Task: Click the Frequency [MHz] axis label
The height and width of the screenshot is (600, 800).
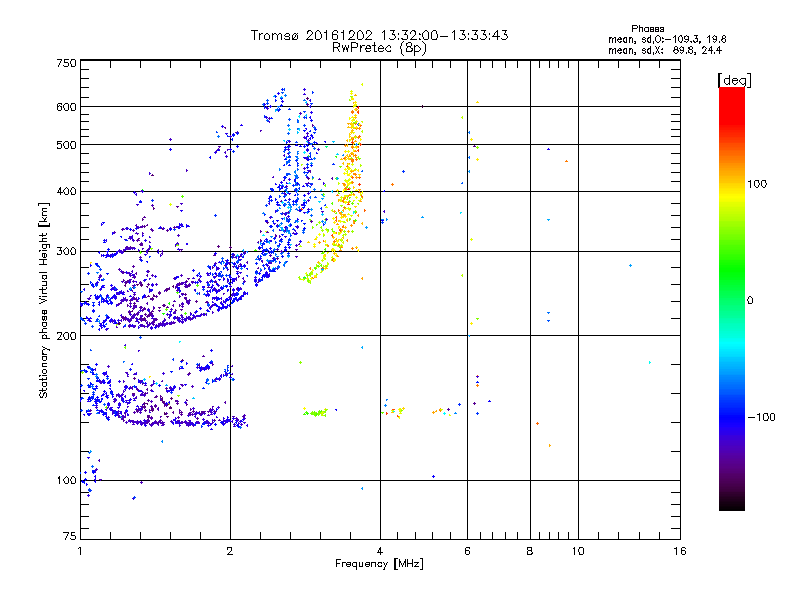Action: 379,564
